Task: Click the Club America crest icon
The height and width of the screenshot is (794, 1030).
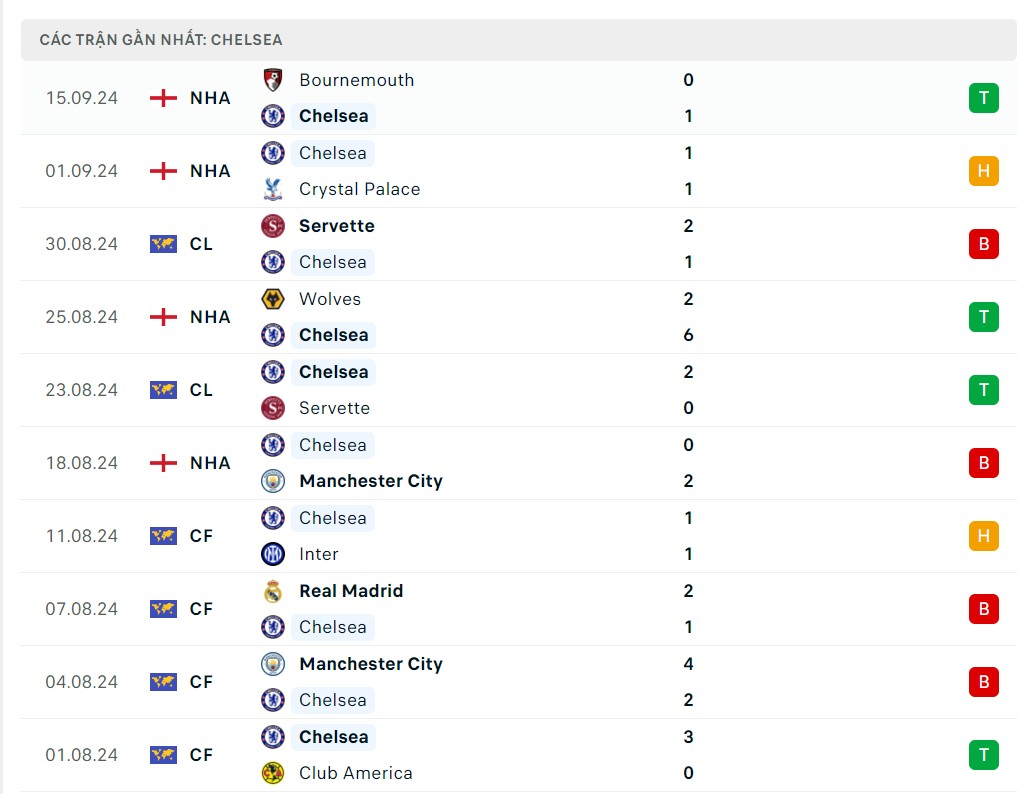Action: point(273,773)
